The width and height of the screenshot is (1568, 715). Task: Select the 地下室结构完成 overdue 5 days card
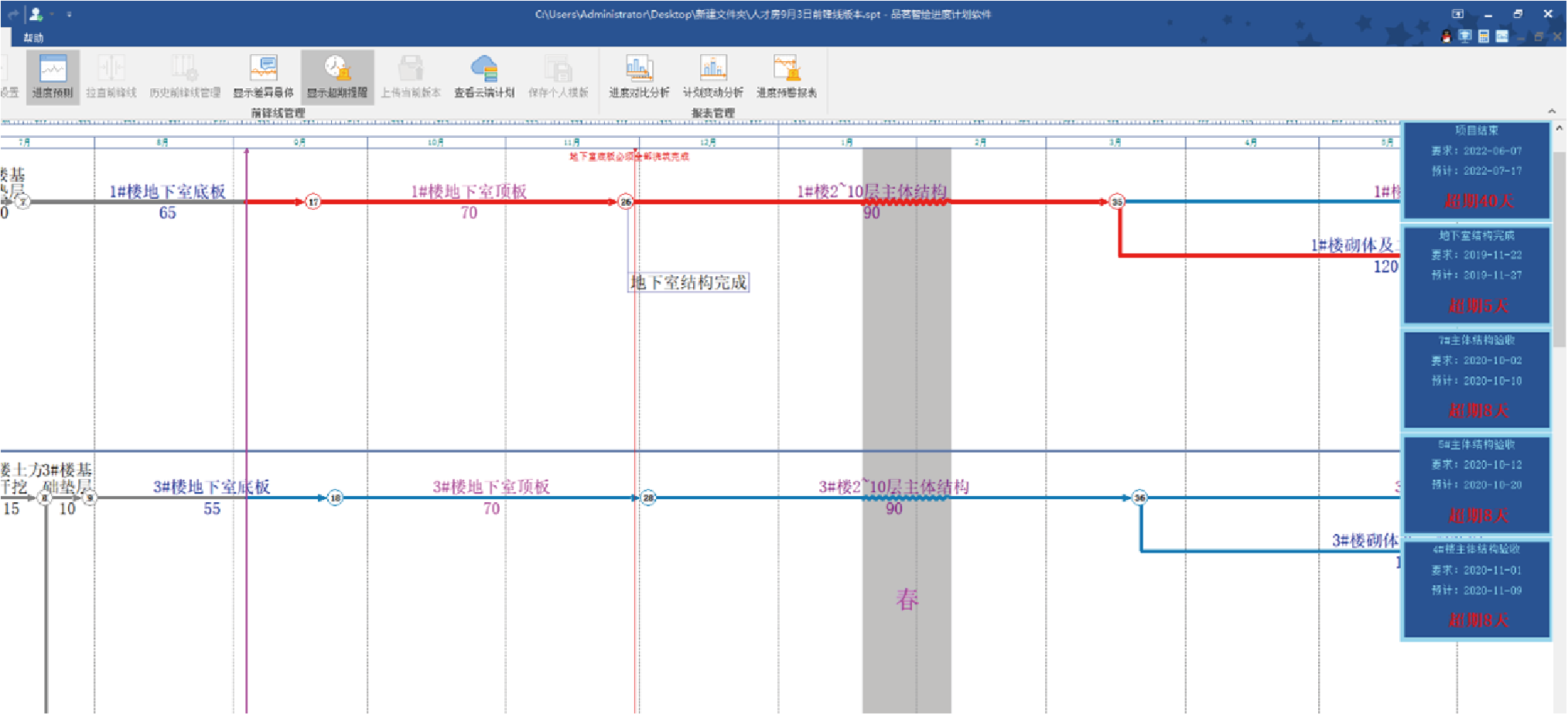(1477, 275)
